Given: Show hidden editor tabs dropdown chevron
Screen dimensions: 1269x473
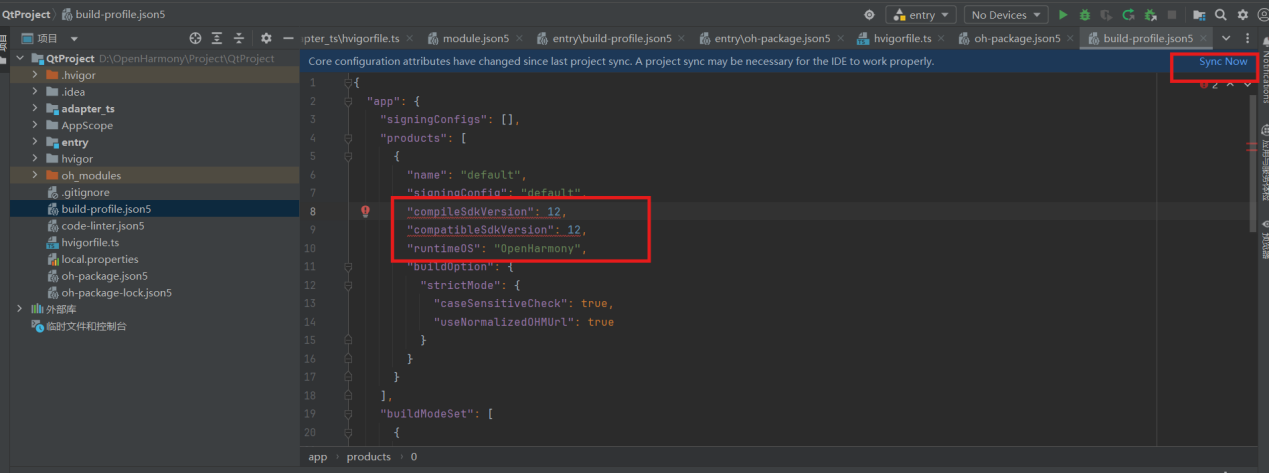Looking at the screenshot, I should [x=1226, y=38].
